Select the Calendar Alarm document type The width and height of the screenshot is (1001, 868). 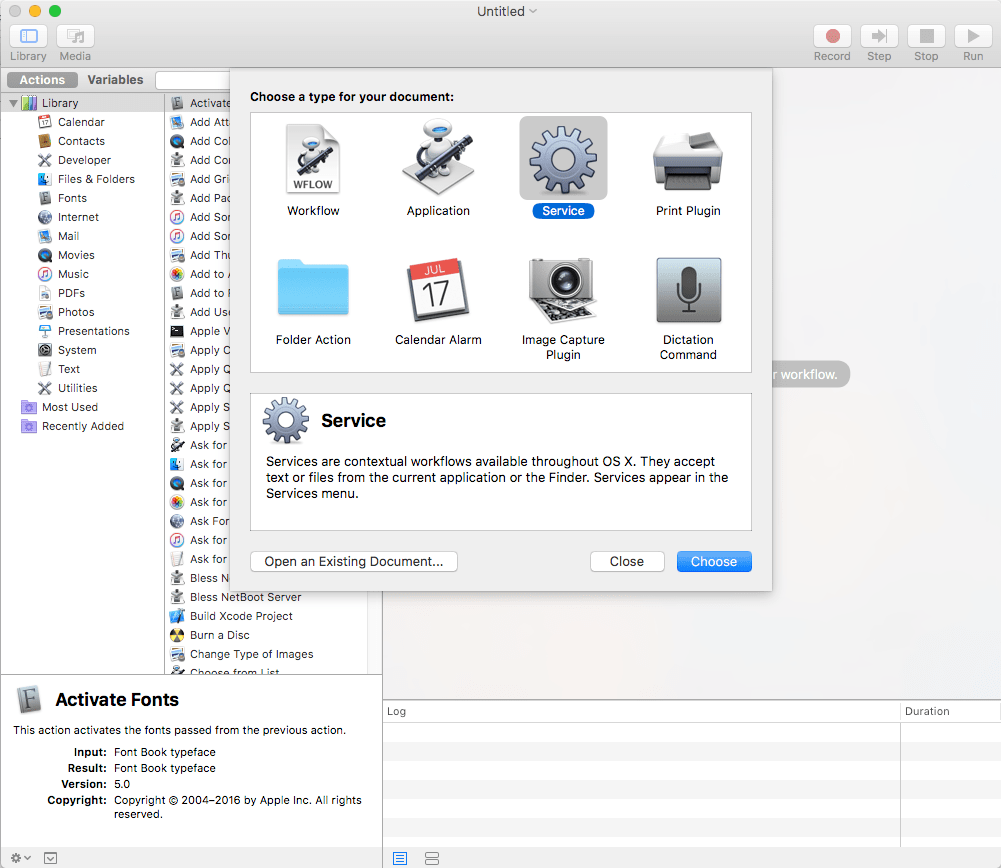coord(438,300)
